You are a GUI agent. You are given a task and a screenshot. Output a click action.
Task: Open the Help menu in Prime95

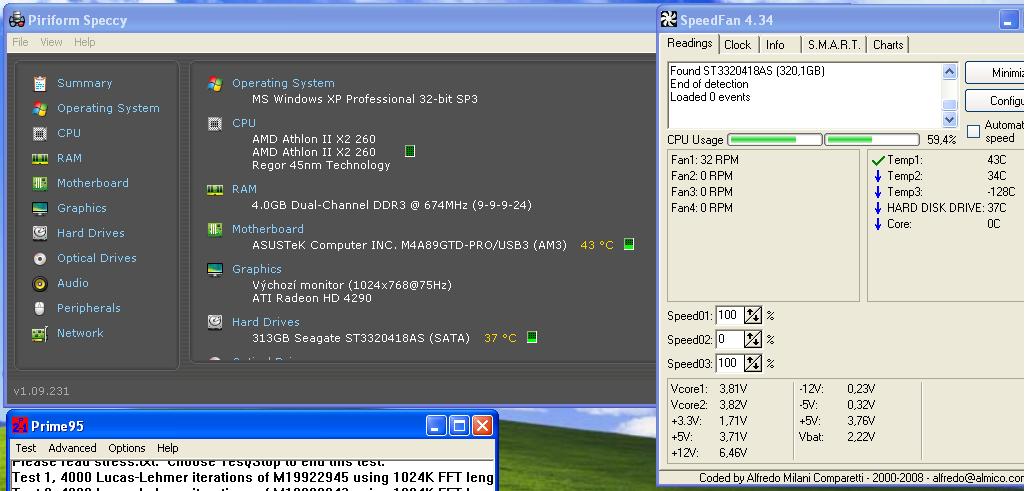pos(168,448)
